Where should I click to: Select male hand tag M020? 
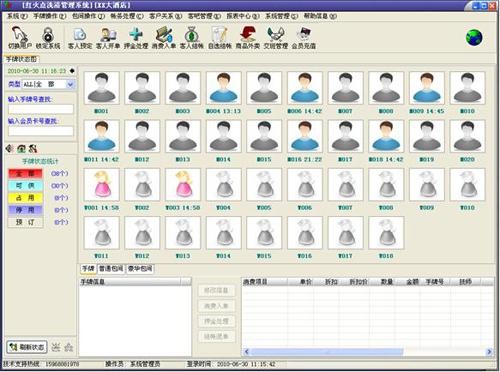click(467, 136)
